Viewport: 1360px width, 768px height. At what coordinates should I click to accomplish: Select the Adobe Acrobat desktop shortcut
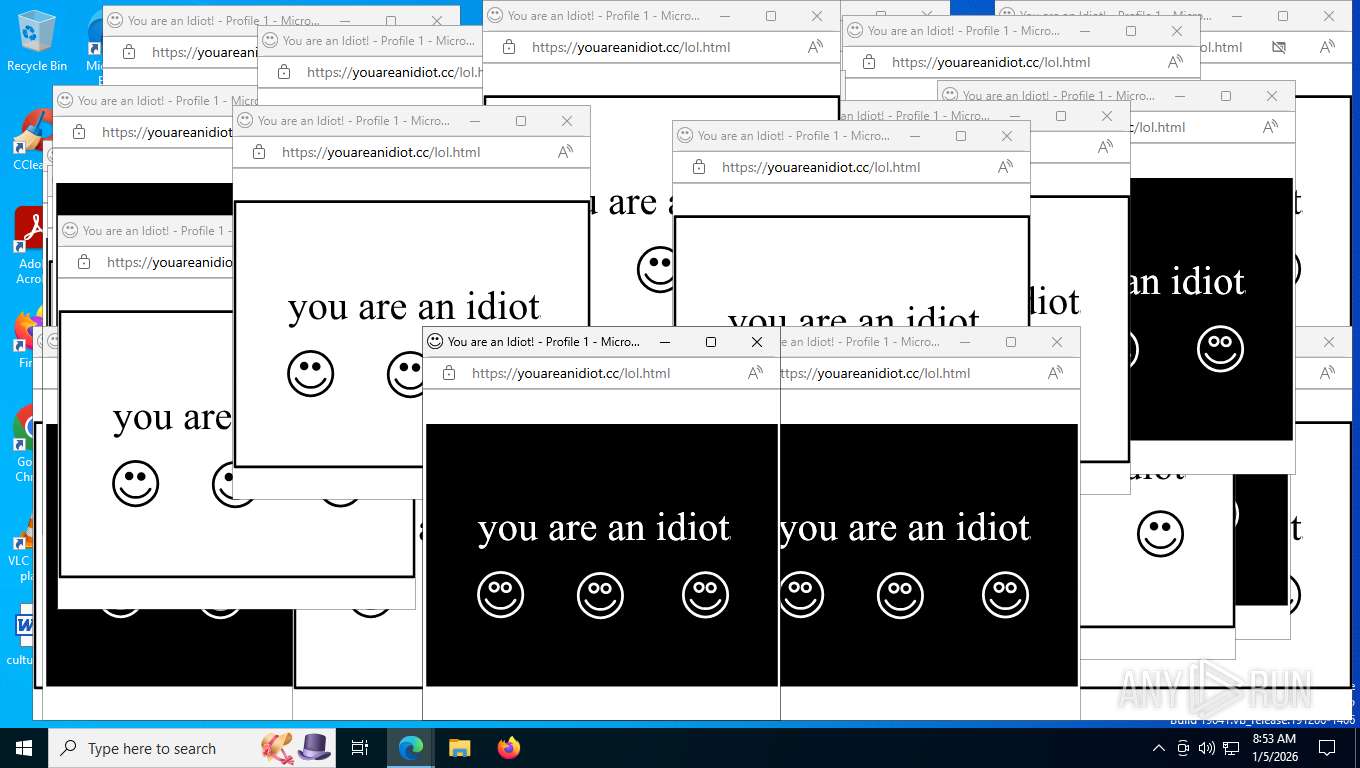pos(29,247)
